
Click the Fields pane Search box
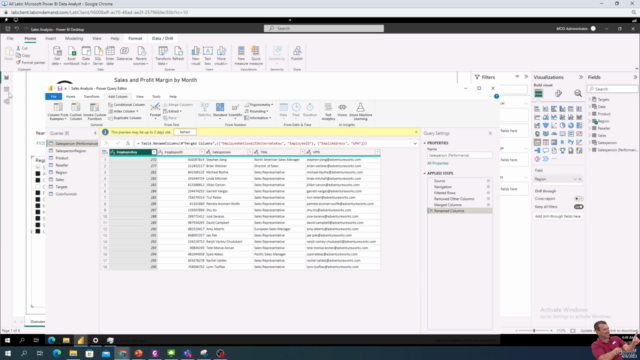612,89
